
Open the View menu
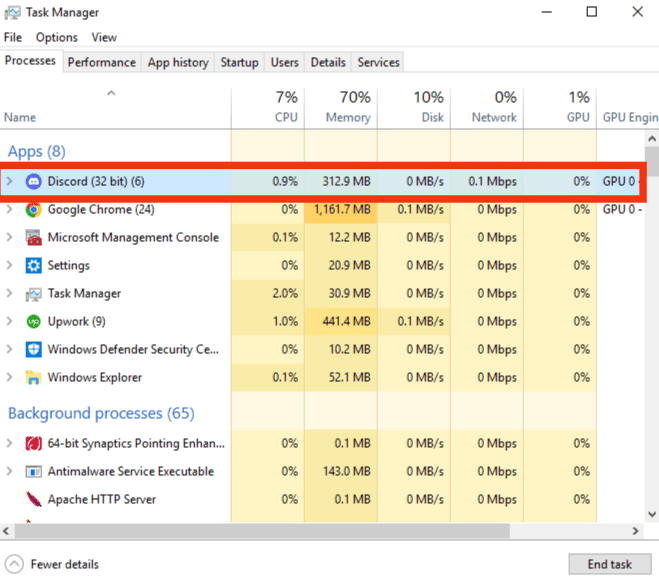[x=104, y=37]
